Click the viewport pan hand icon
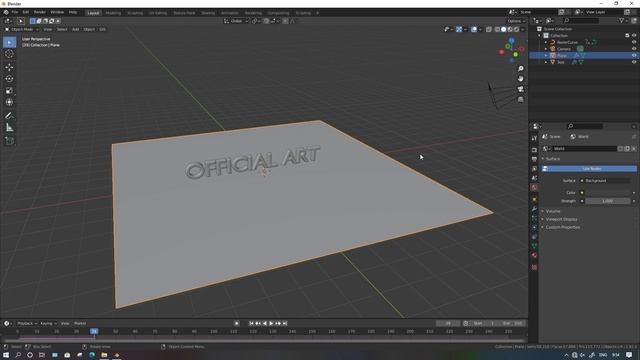The width and height of the screenshot is (640, 360). click(520, 79)
